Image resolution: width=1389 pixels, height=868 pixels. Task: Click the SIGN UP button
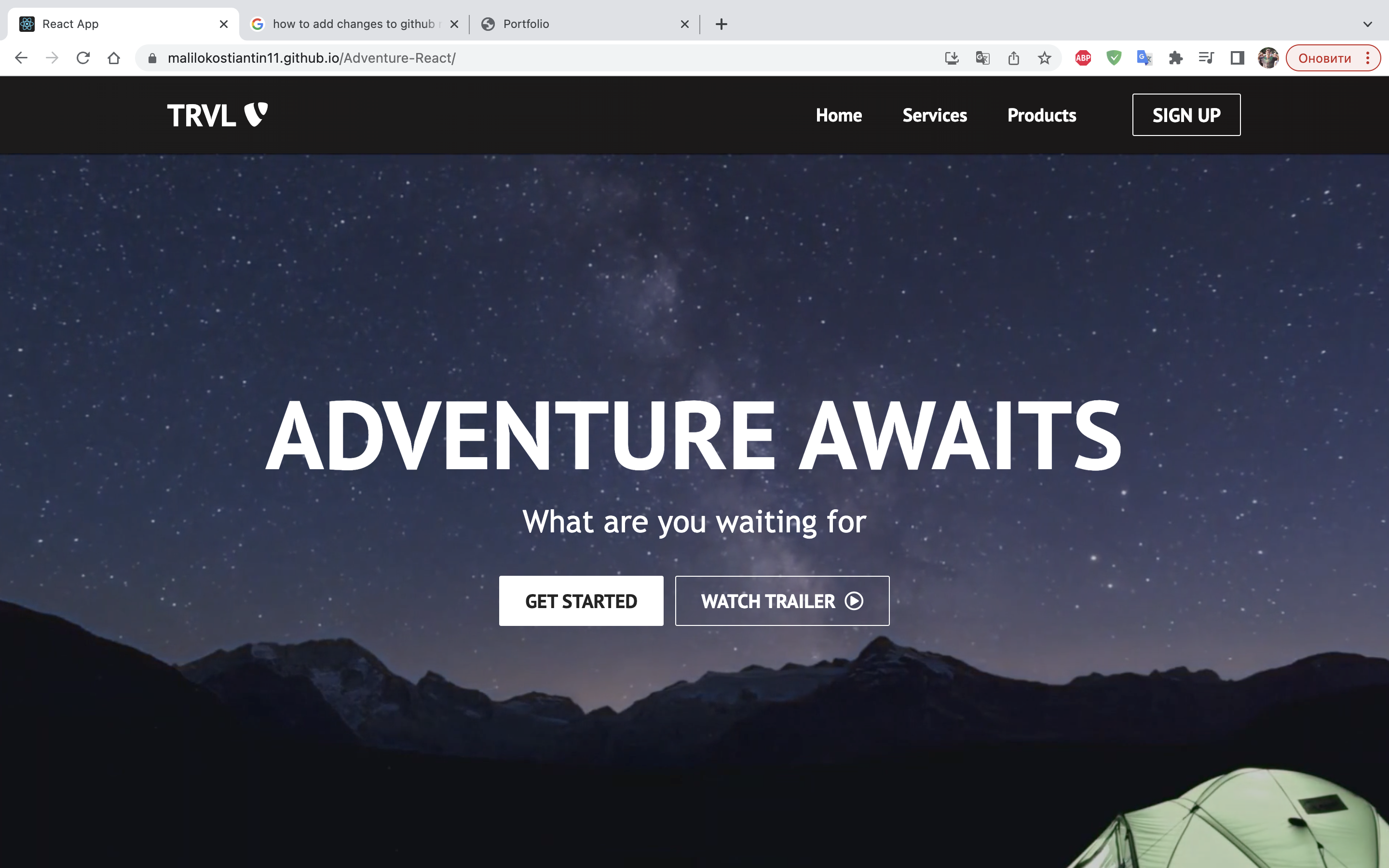click(x=1186, y=115)
